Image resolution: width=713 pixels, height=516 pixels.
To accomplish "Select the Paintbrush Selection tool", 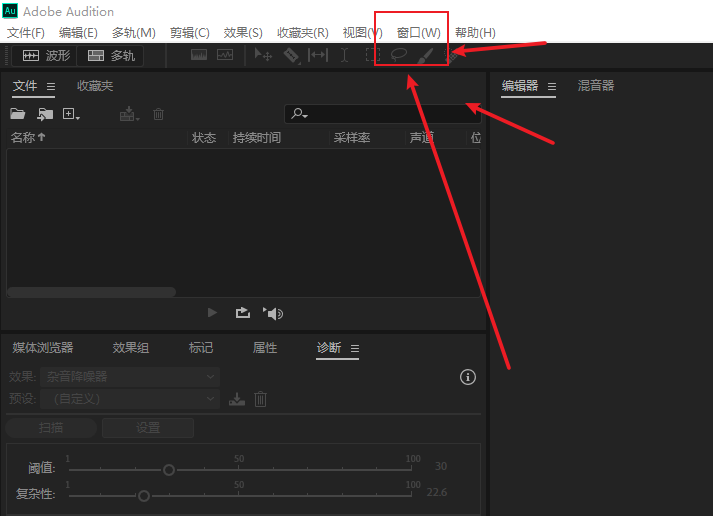I will pos(424,56).
